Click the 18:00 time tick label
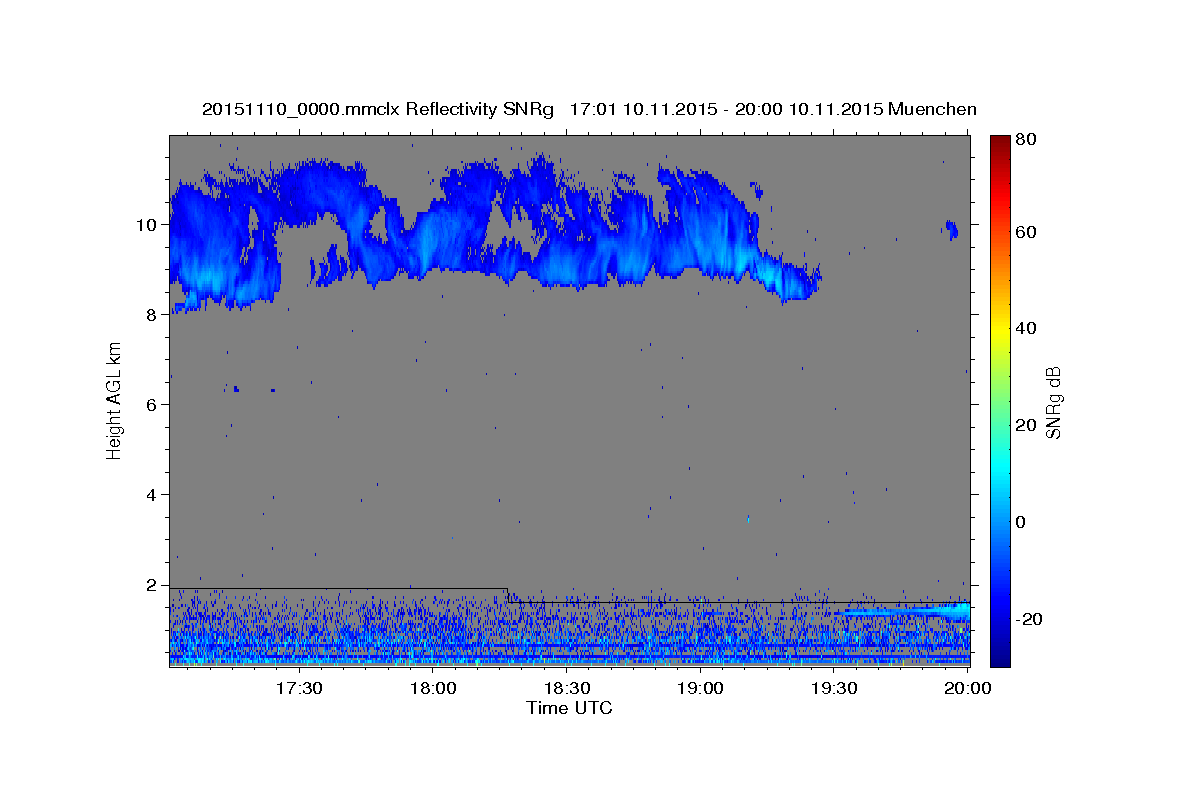This screenshot has height=800, width=1200. (x=433, y=688)
